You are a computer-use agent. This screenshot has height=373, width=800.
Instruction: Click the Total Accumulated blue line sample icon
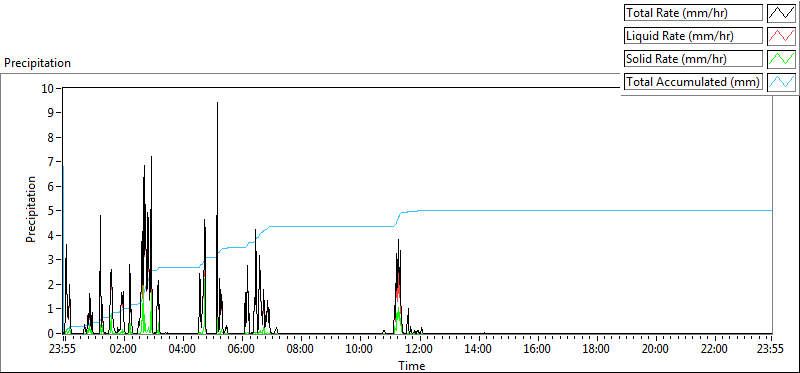pyautogui.click(x=781, y=82)
